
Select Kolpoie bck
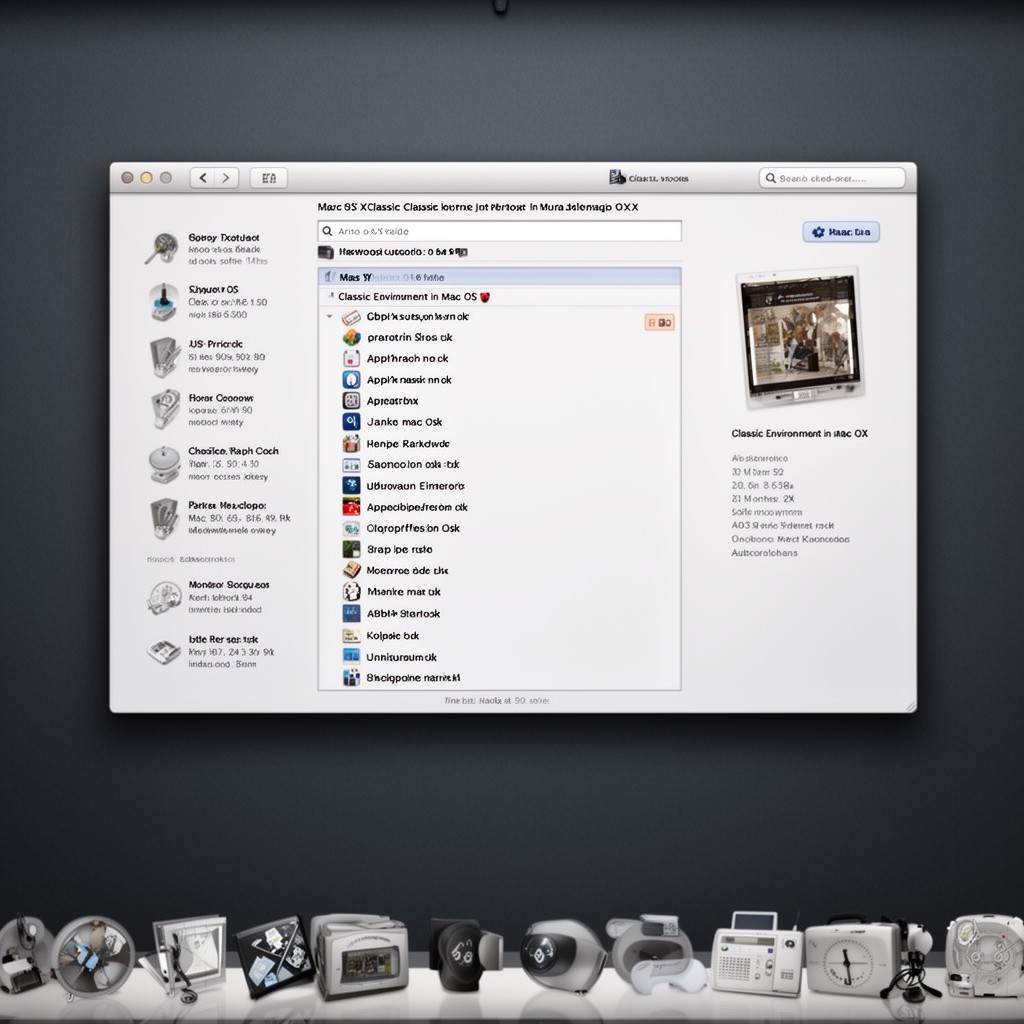[500, 635]
